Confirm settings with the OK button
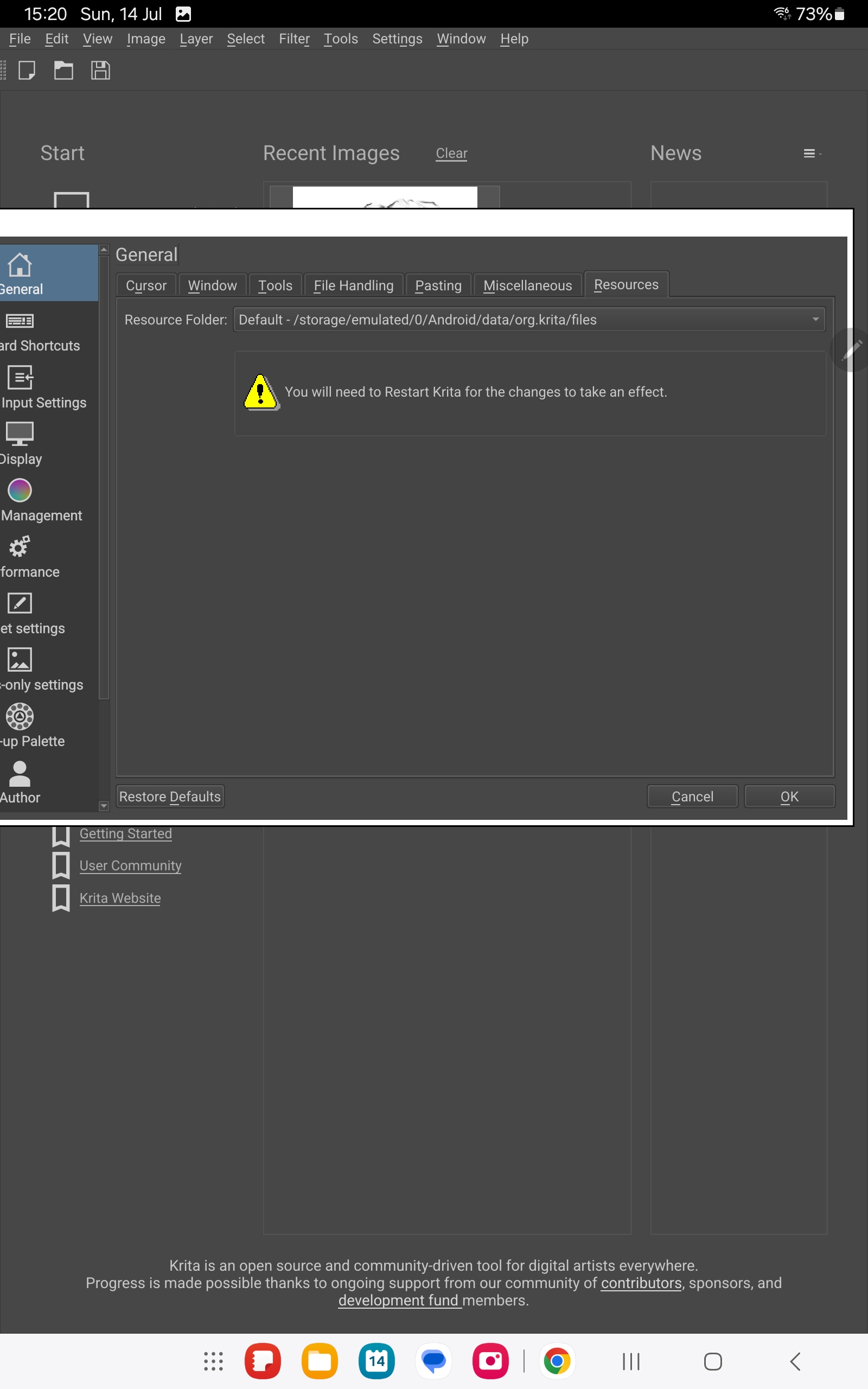 tap(789, 796)
